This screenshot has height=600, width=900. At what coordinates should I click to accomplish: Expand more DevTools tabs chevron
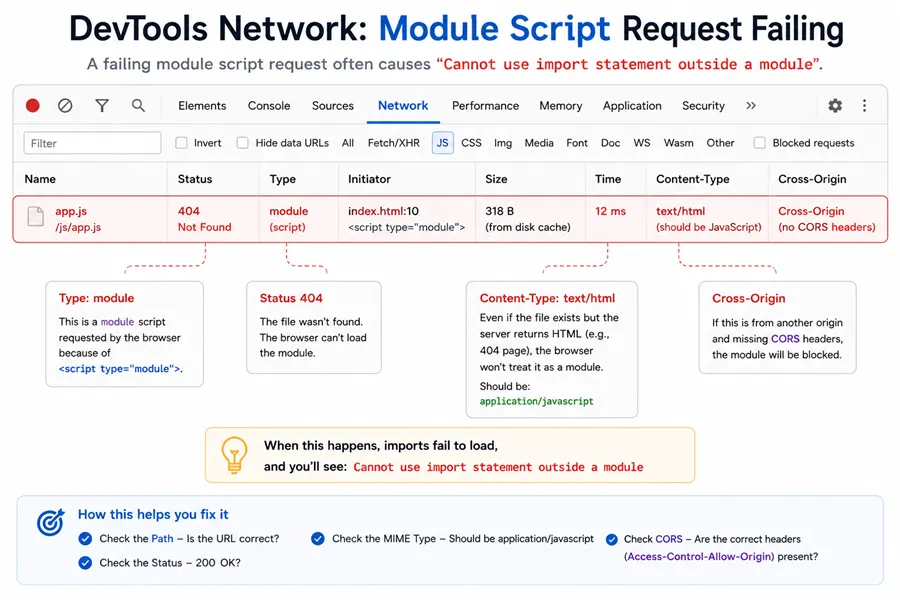tap(751, 106)
